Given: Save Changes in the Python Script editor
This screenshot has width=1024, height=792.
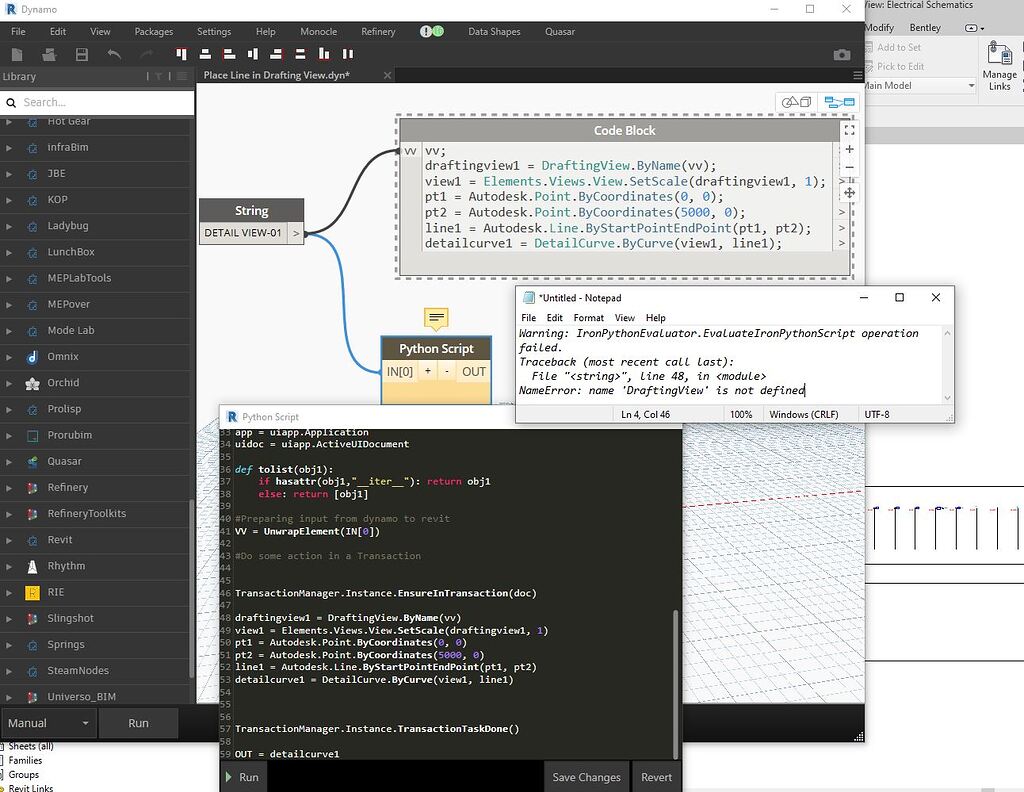Looking at the screenshot, I should pos(586,777).
